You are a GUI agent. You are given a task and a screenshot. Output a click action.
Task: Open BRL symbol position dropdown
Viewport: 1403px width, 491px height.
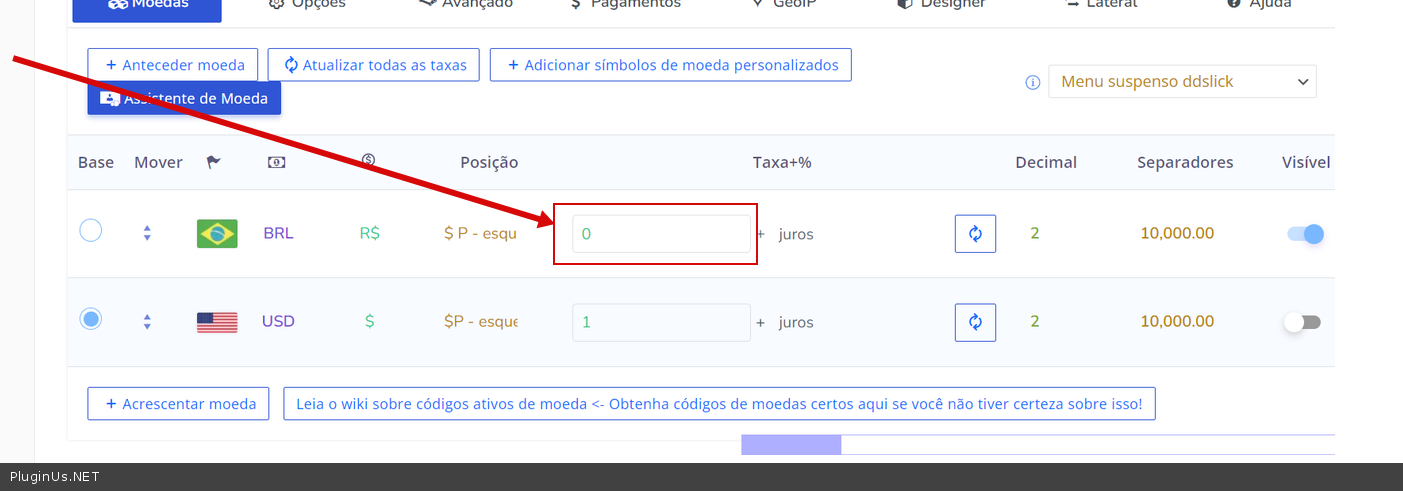[x=480, y=234]
